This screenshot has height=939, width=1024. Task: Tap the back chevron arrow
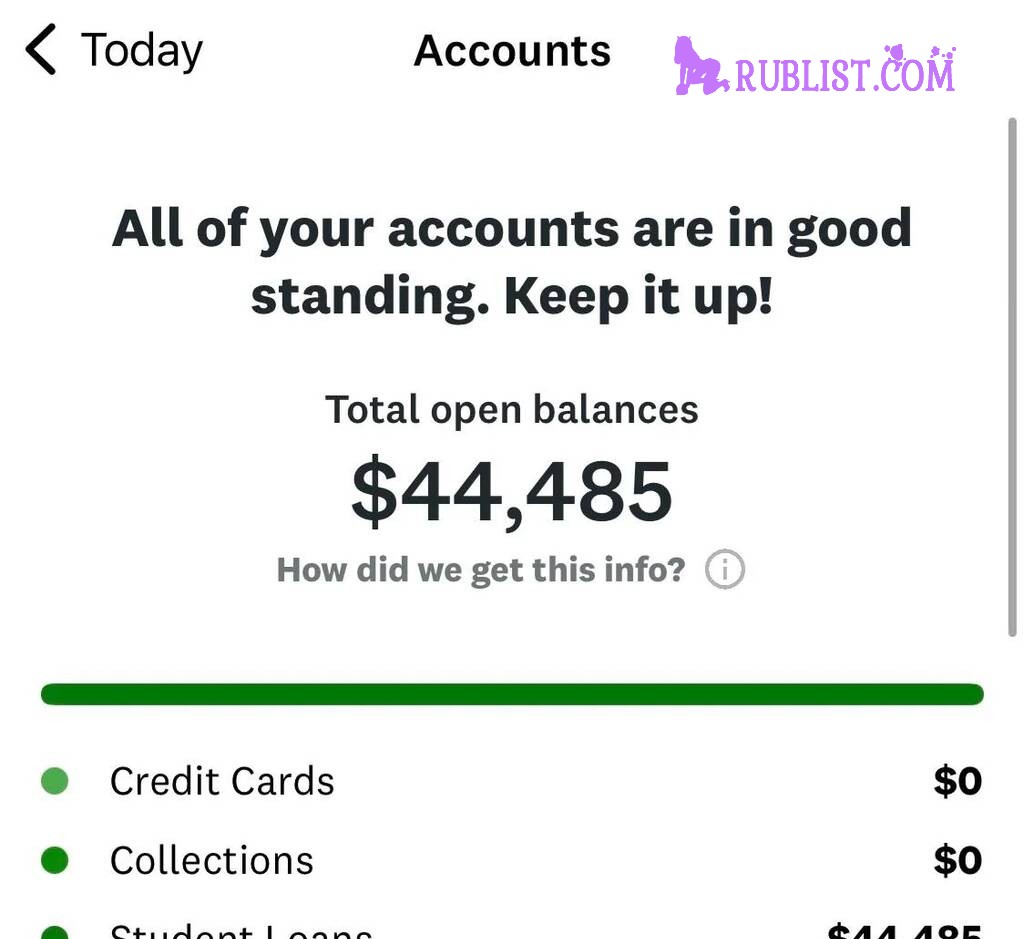[x=40, y=50]
